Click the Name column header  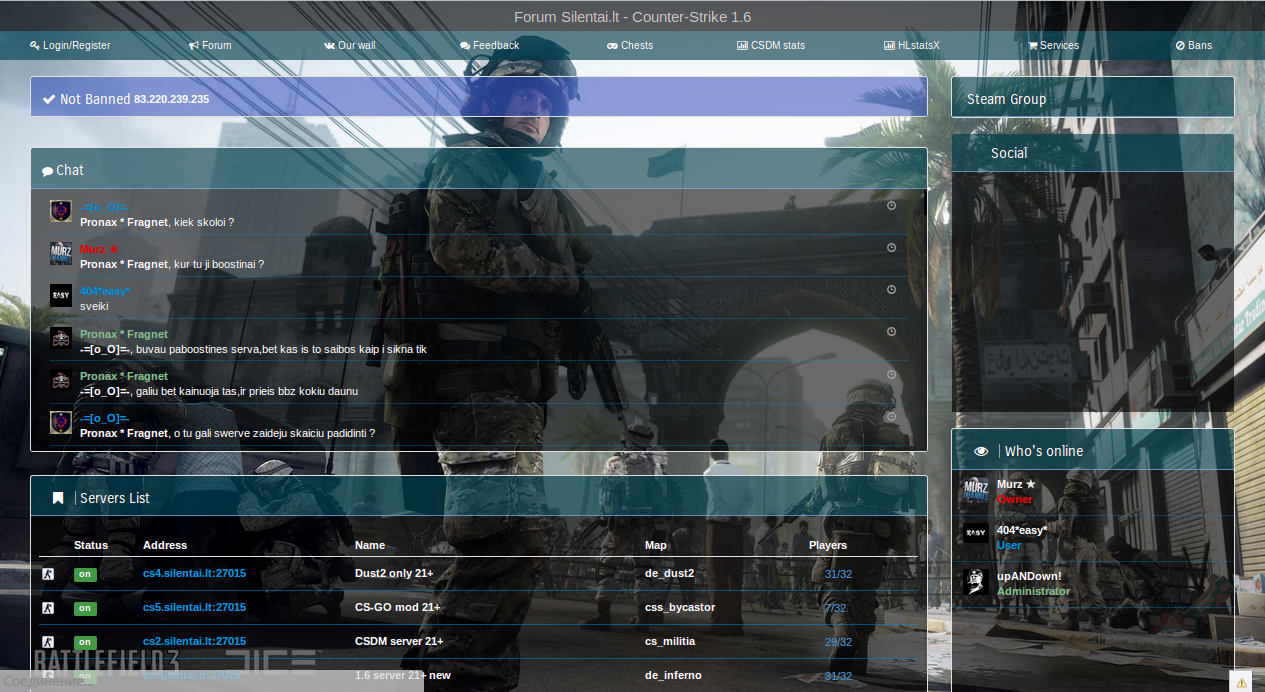click(x=370, y=545)
